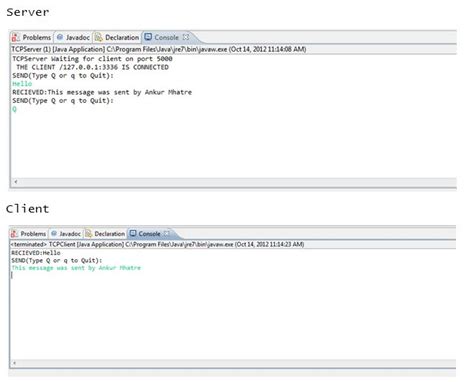474x382 pixels.
Task: Click the 'Client' heading text
Action: (x=27, y=209)
